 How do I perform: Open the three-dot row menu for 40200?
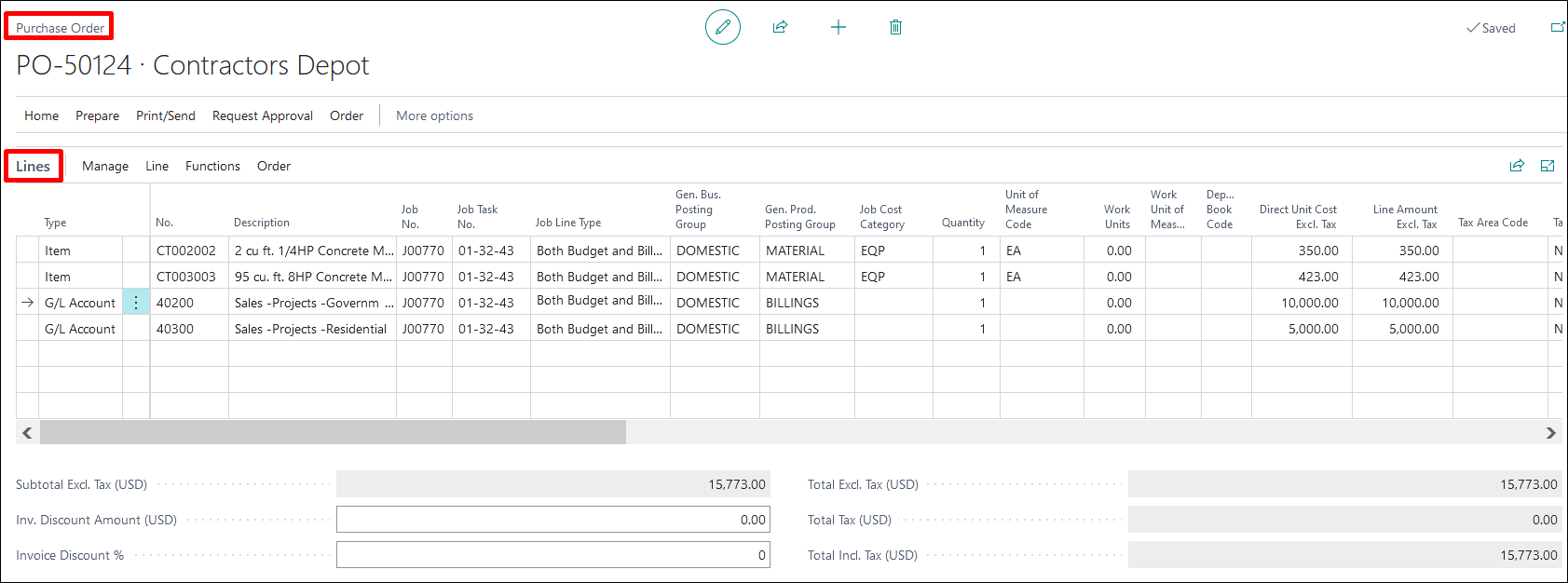click(x=136, y=303)
